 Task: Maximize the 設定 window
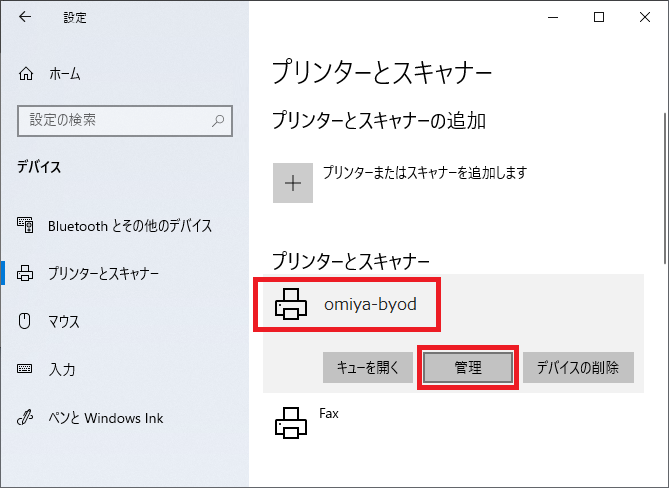598,17
